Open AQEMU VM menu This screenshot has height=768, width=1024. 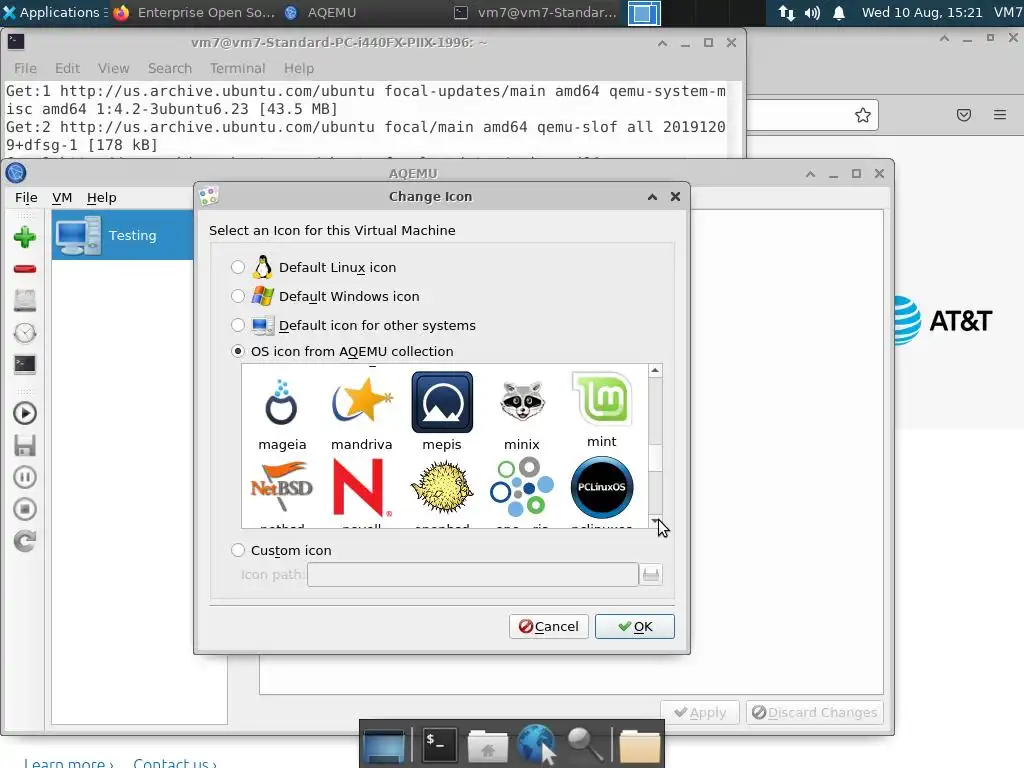62,197
